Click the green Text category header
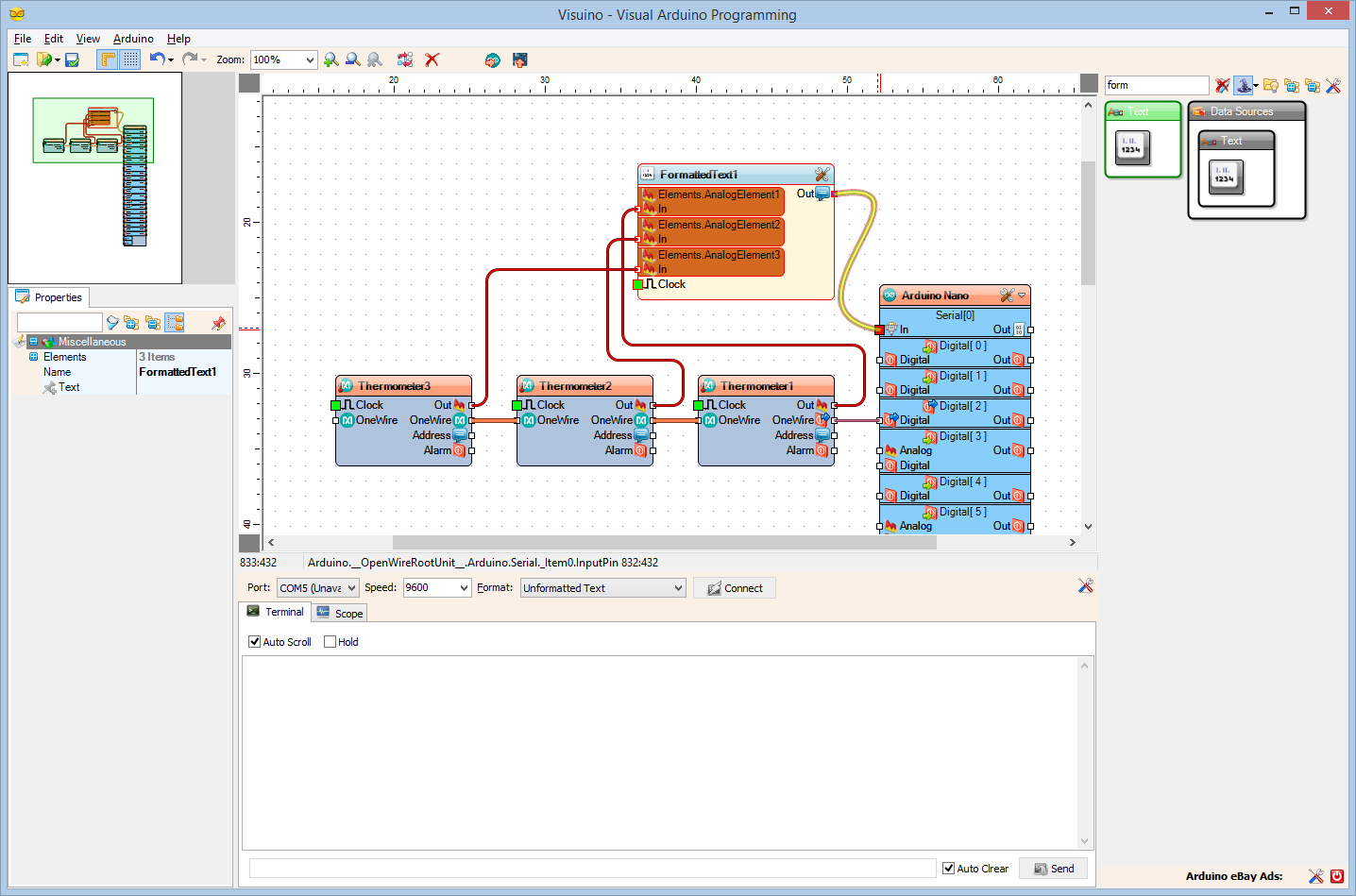The height and width of the screenshot is (896, 1356). click(x=1143, y=111)
